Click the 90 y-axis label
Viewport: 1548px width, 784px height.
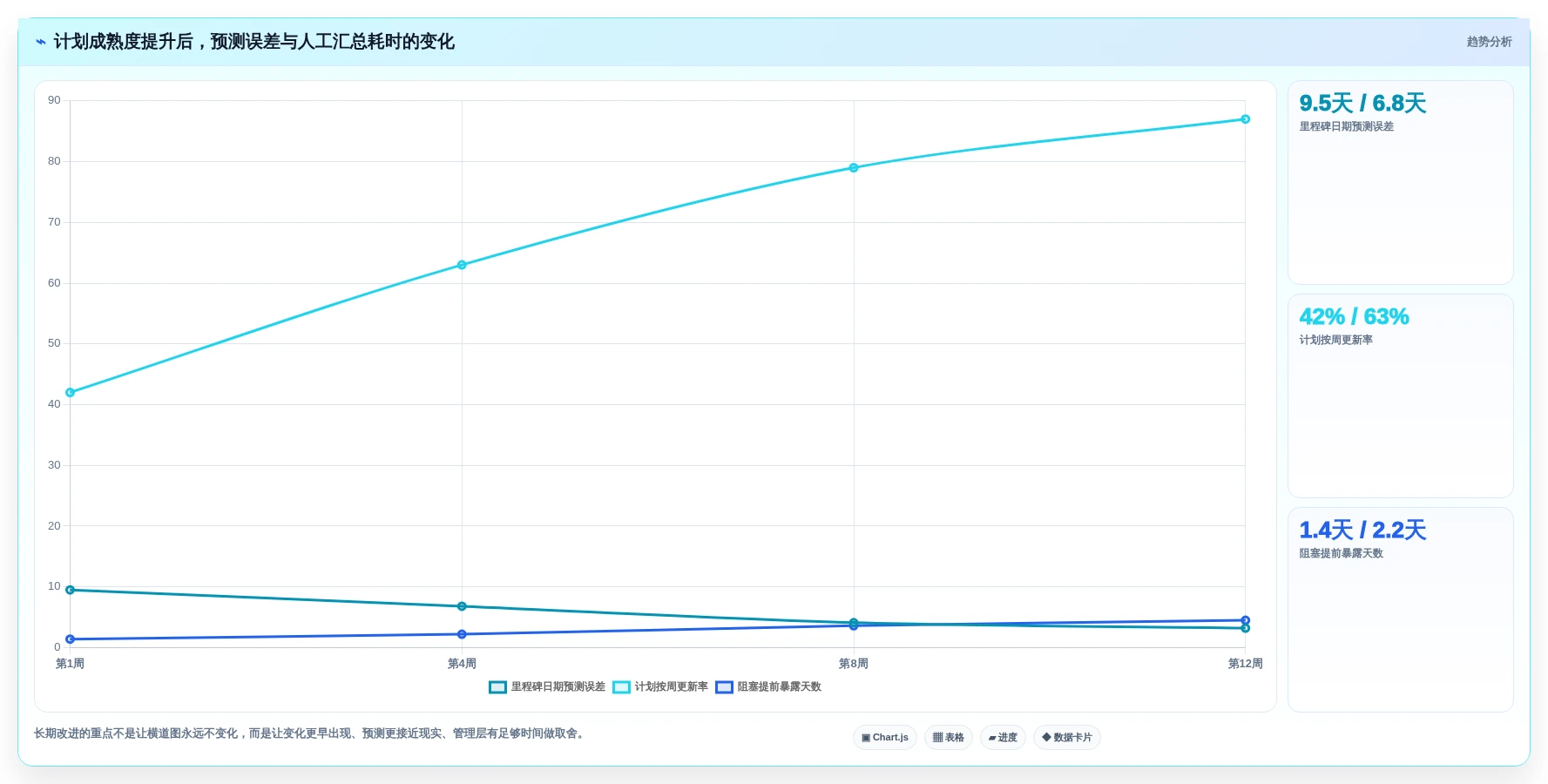click(x=55, y=100)
